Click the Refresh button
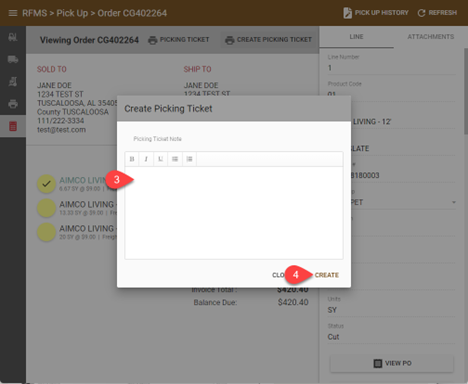Screen dimensions: 468x384 437,13
